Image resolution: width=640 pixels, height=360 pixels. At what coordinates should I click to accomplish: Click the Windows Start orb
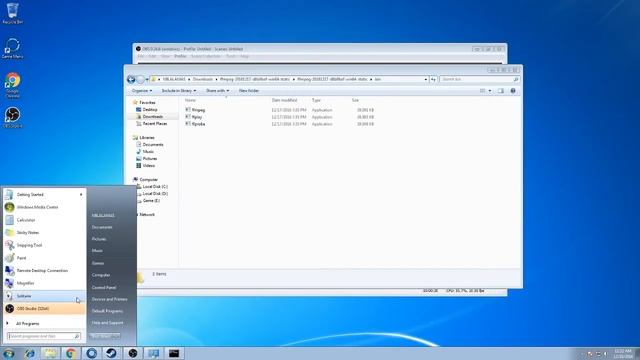[8, 353]
